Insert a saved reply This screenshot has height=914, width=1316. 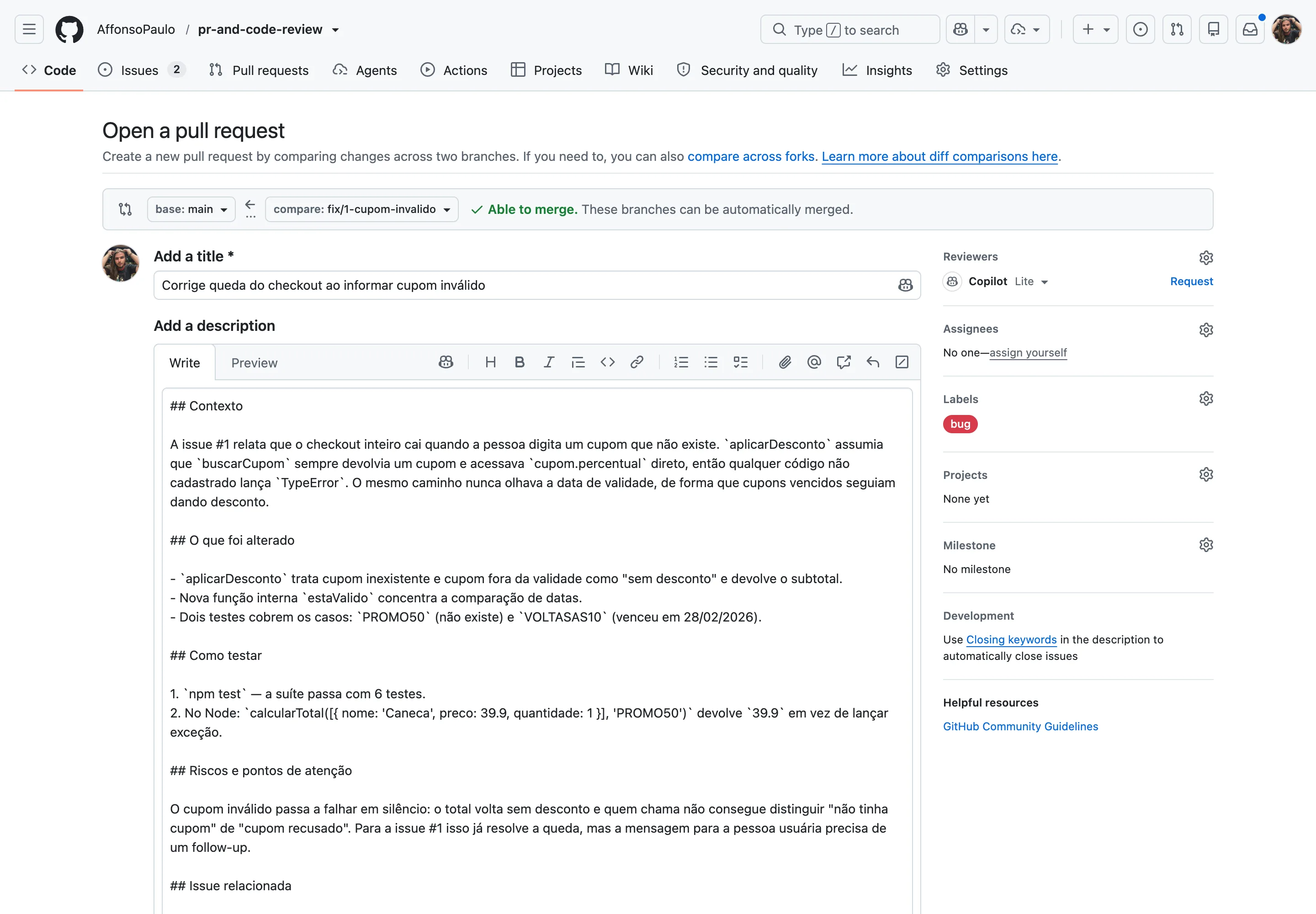[873, 362]
